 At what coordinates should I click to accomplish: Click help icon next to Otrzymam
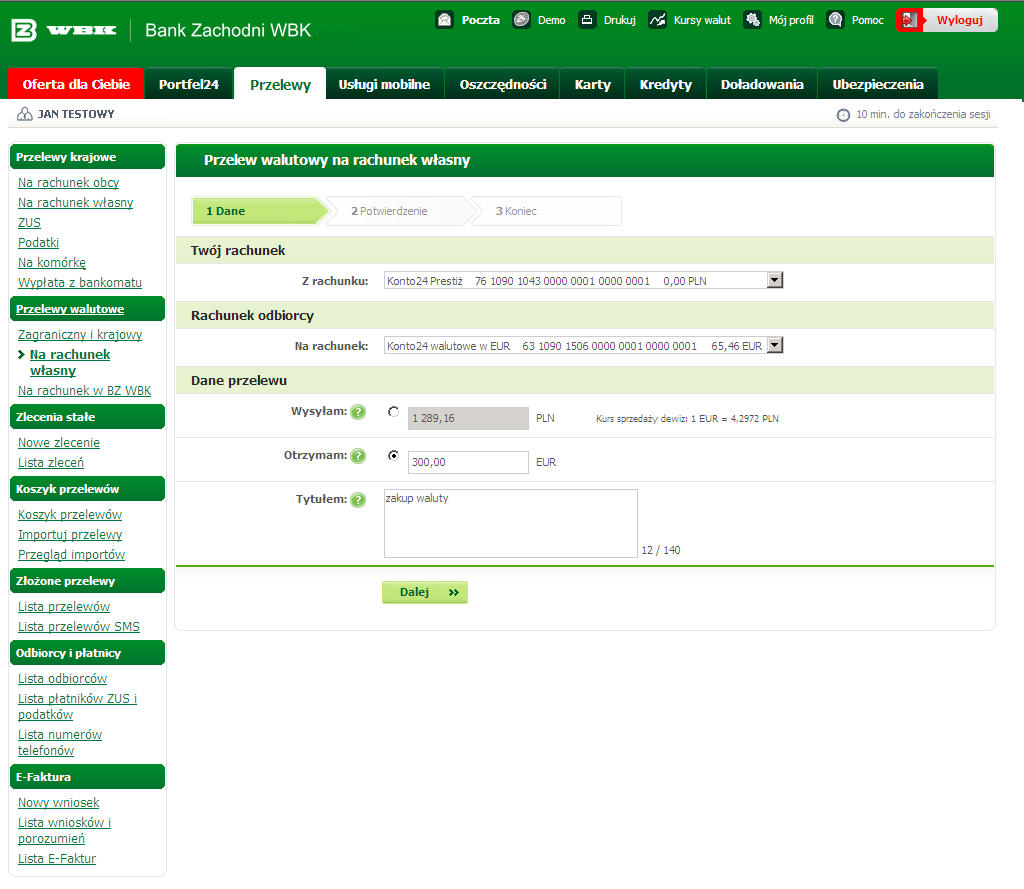point(358,456)
